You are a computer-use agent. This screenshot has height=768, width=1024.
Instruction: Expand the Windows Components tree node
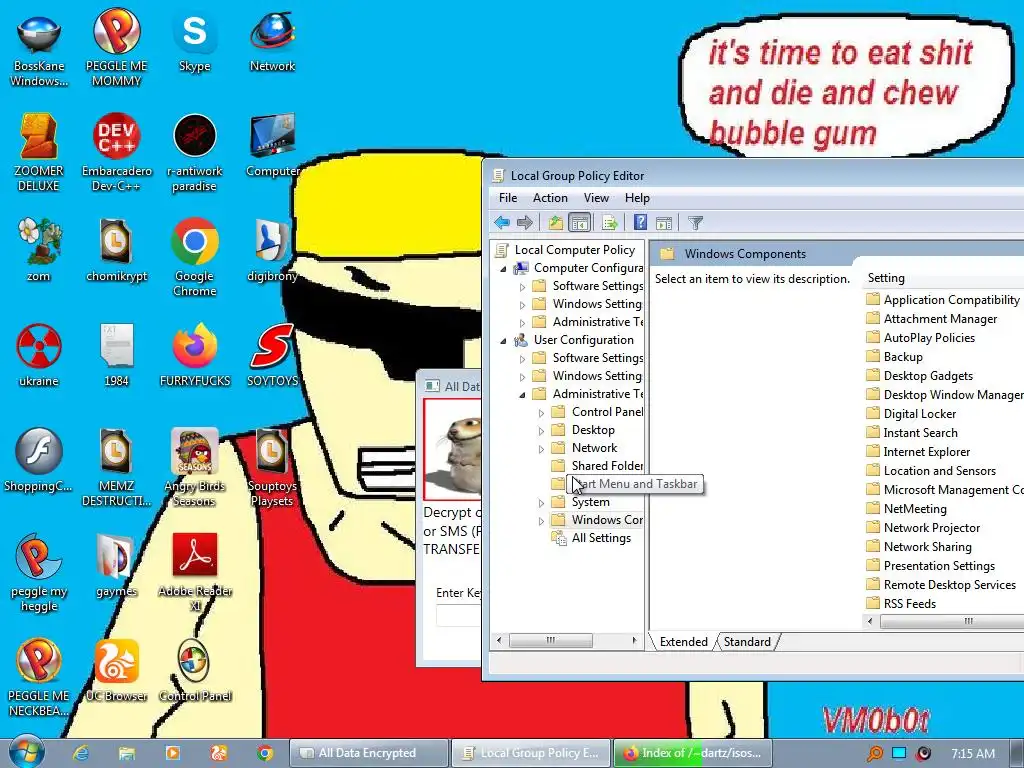point(541,521)
